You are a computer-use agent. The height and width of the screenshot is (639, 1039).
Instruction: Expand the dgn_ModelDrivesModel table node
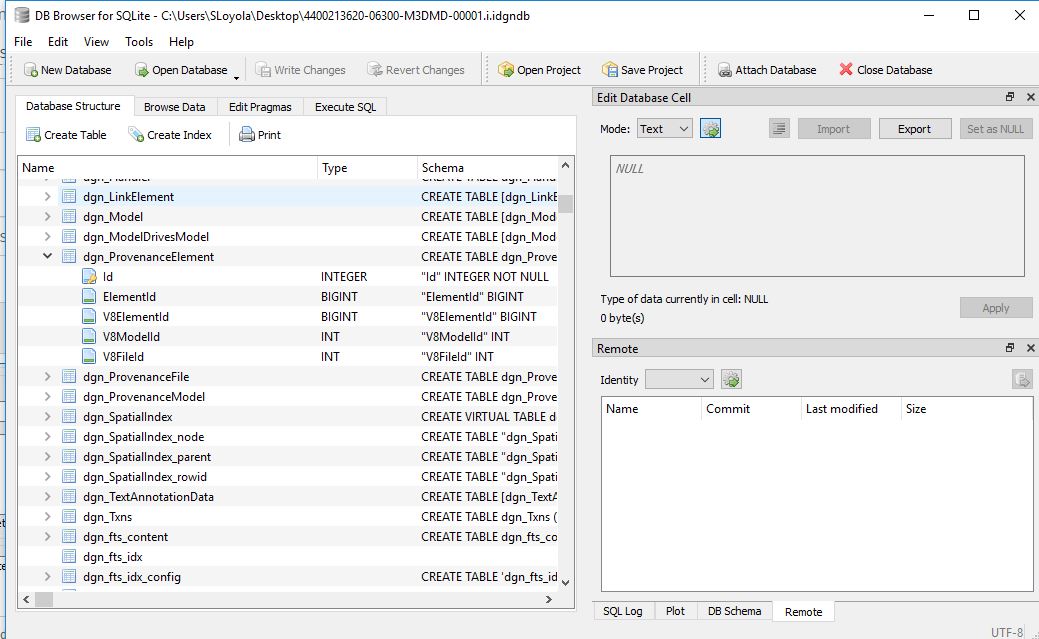pos(47,236)
